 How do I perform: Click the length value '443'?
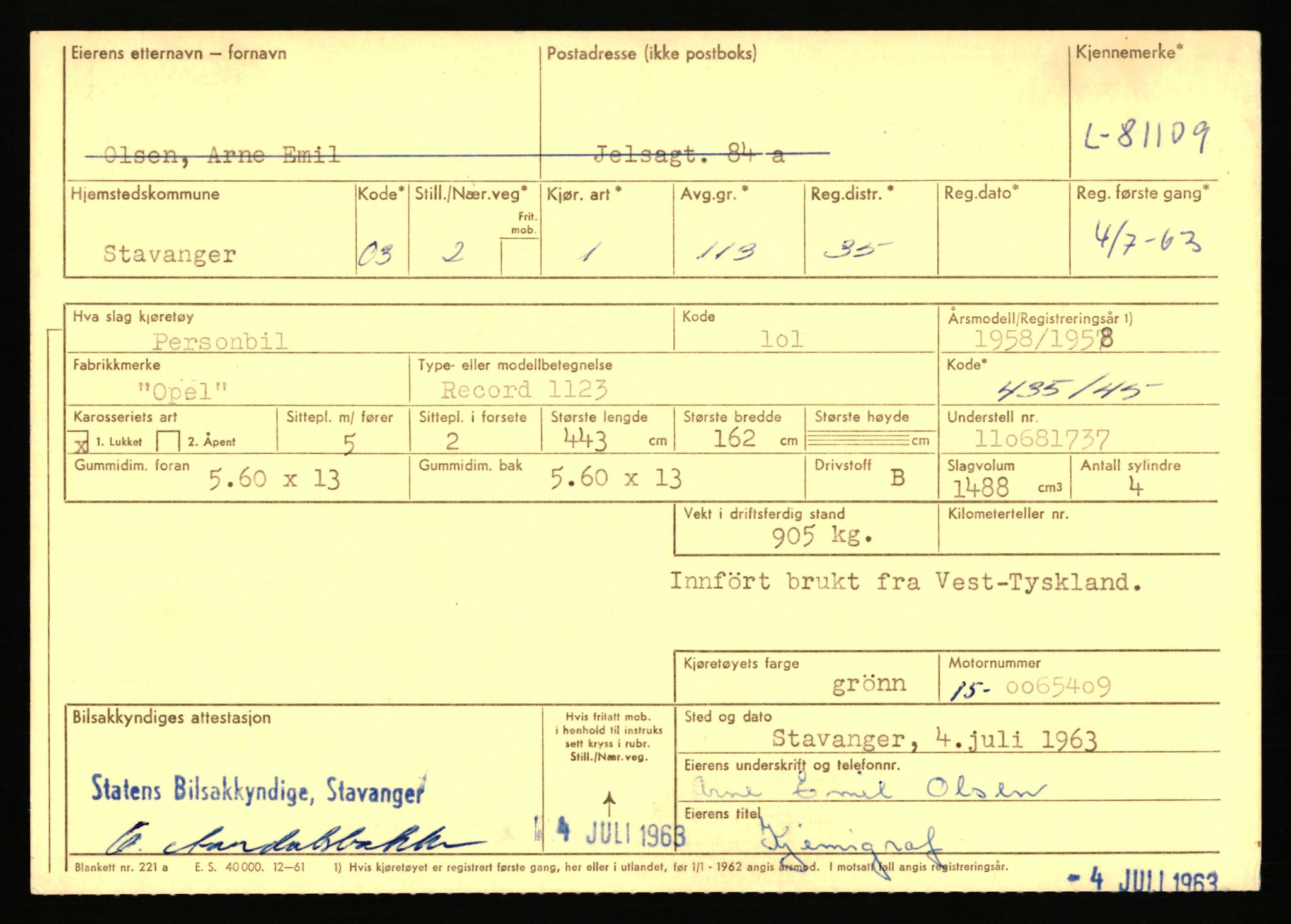[586, 439]
